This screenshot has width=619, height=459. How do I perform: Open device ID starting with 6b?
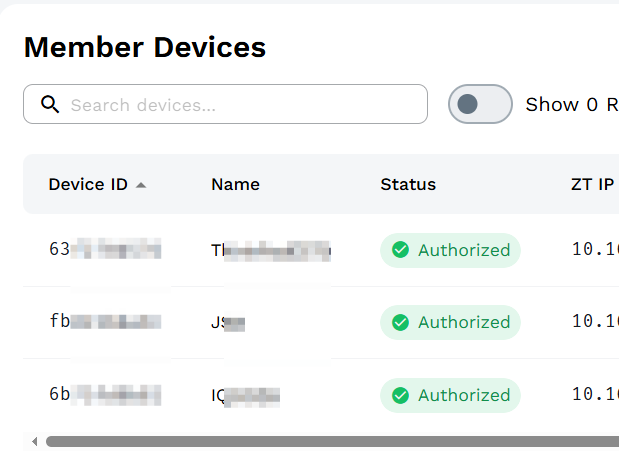[x=105, y=394]
